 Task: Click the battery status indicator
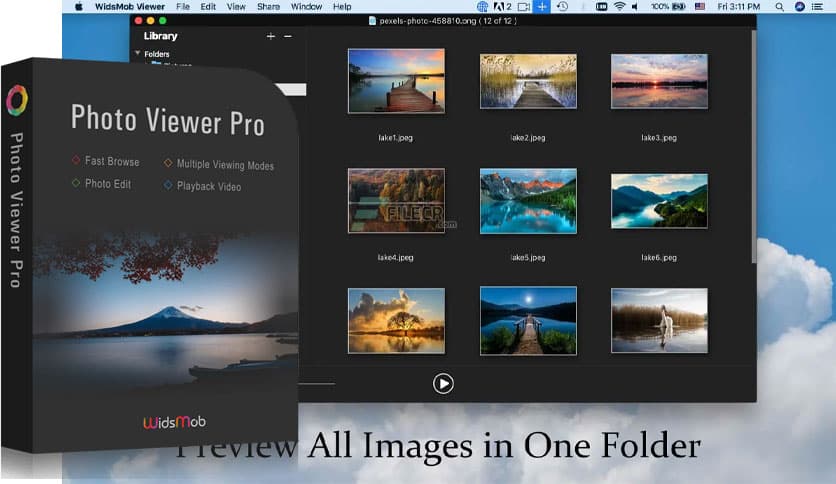click(x=668, y=6)
